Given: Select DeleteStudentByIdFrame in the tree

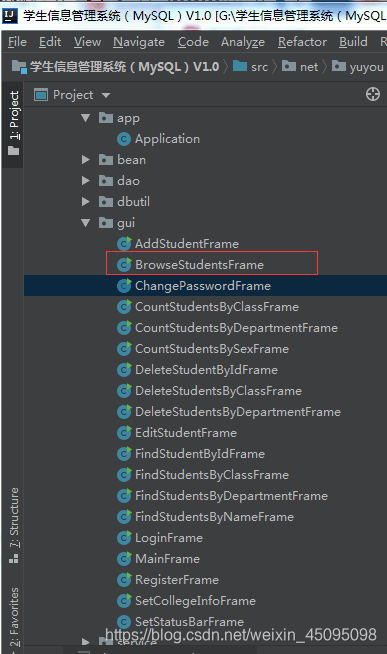Looking at the screenshot, I should (206, 370).
